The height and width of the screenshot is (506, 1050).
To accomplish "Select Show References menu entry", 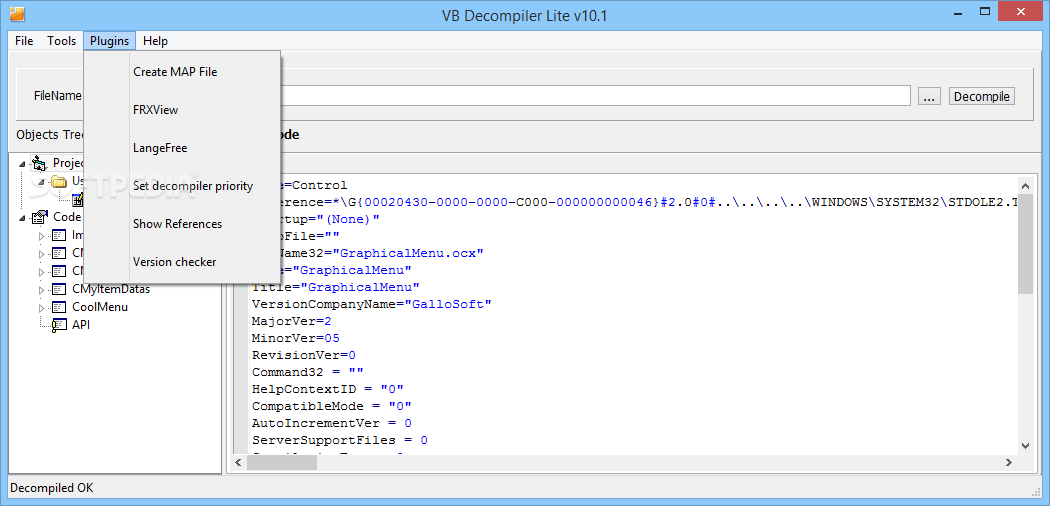I will pos(181,224).
